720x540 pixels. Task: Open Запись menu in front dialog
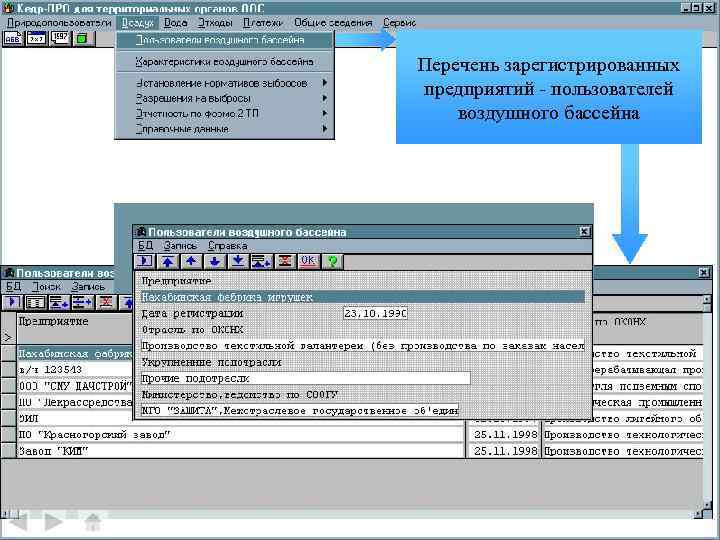click(x=180, y=245)
